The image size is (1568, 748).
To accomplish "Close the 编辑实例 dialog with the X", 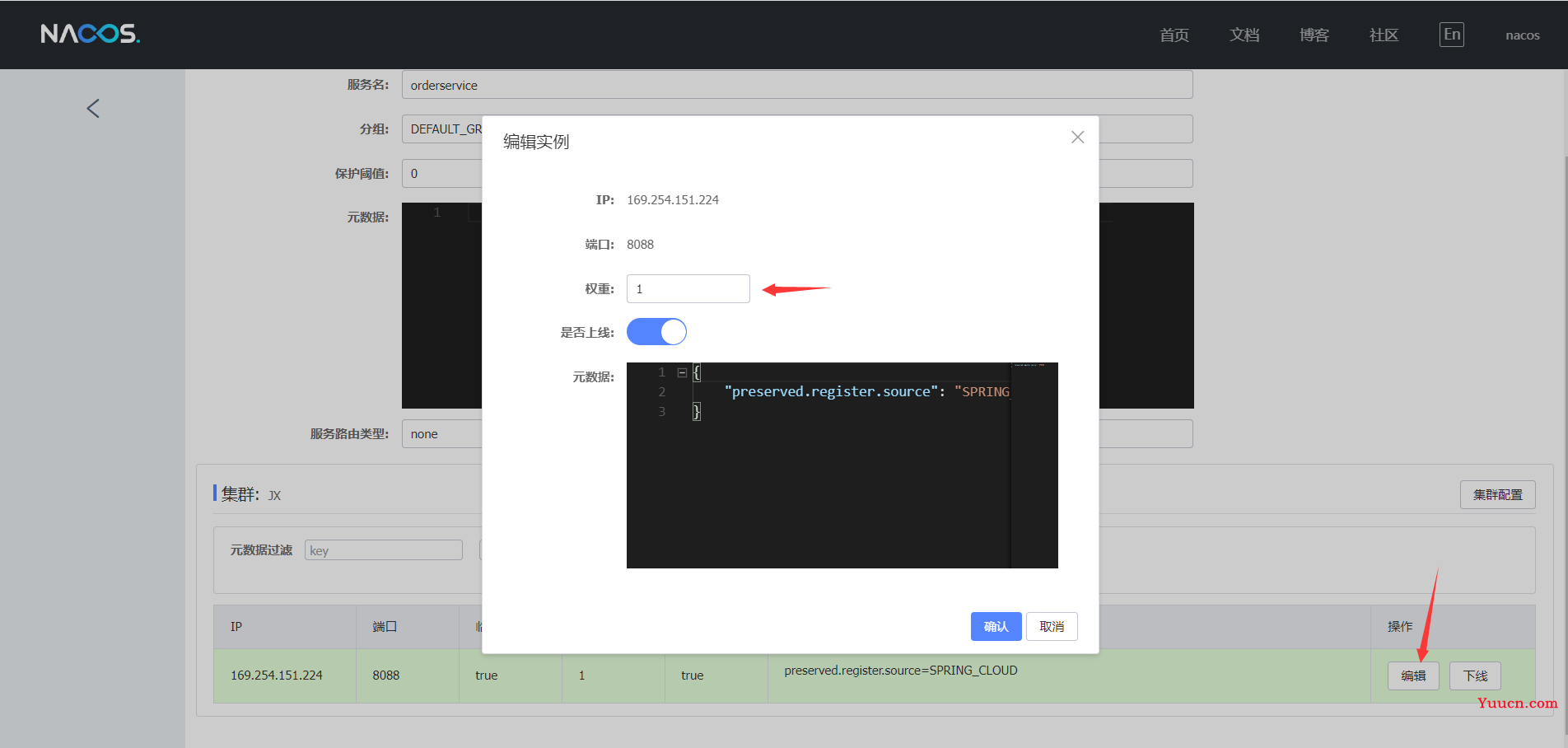I will (x=1077, y=138).
